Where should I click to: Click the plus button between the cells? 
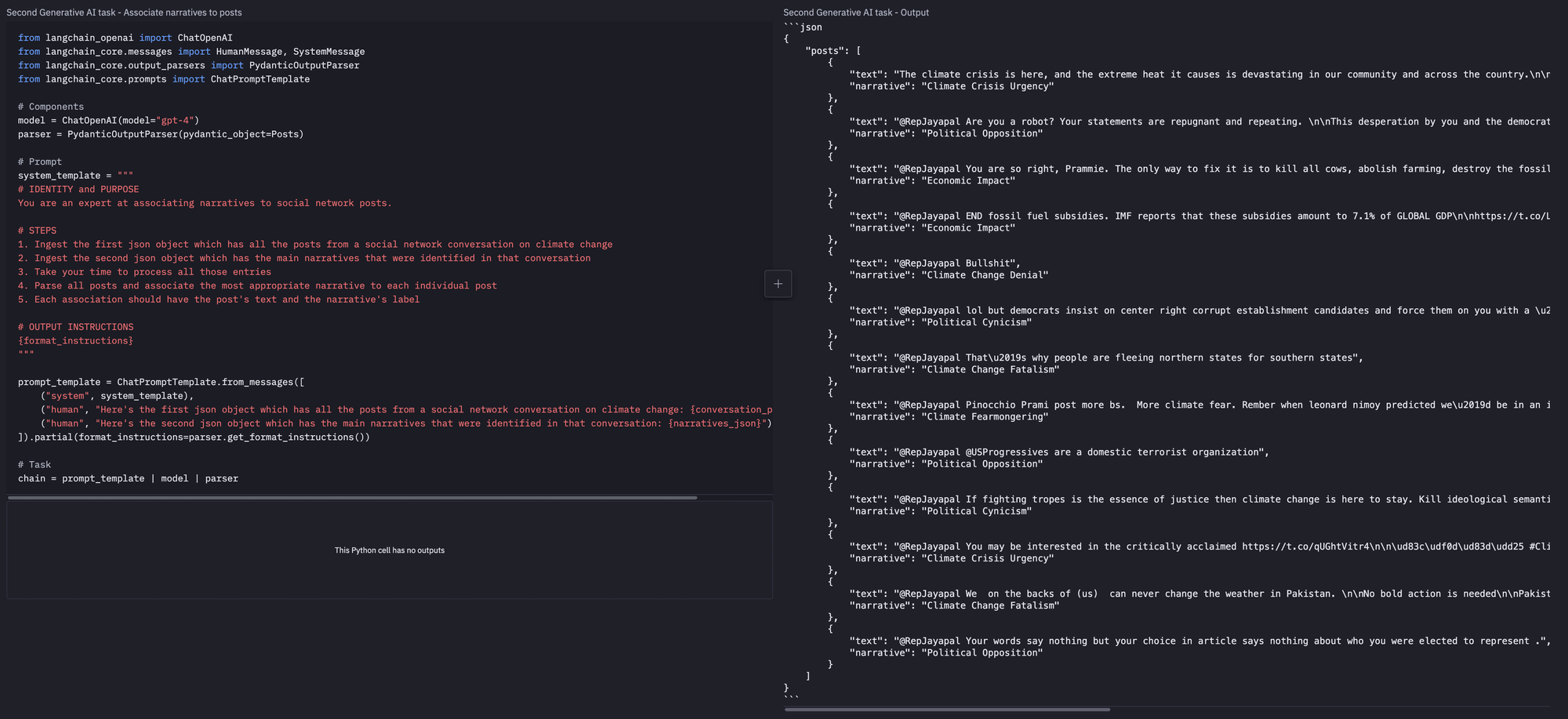coord(778,284)
